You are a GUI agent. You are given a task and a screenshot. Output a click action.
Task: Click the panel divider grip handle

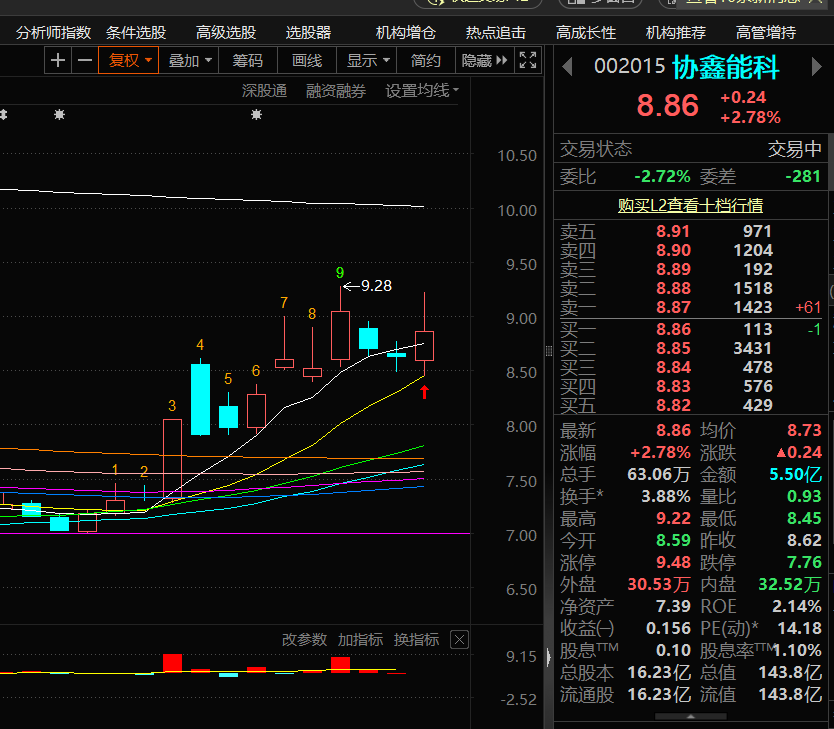click(x=548, y=350)
